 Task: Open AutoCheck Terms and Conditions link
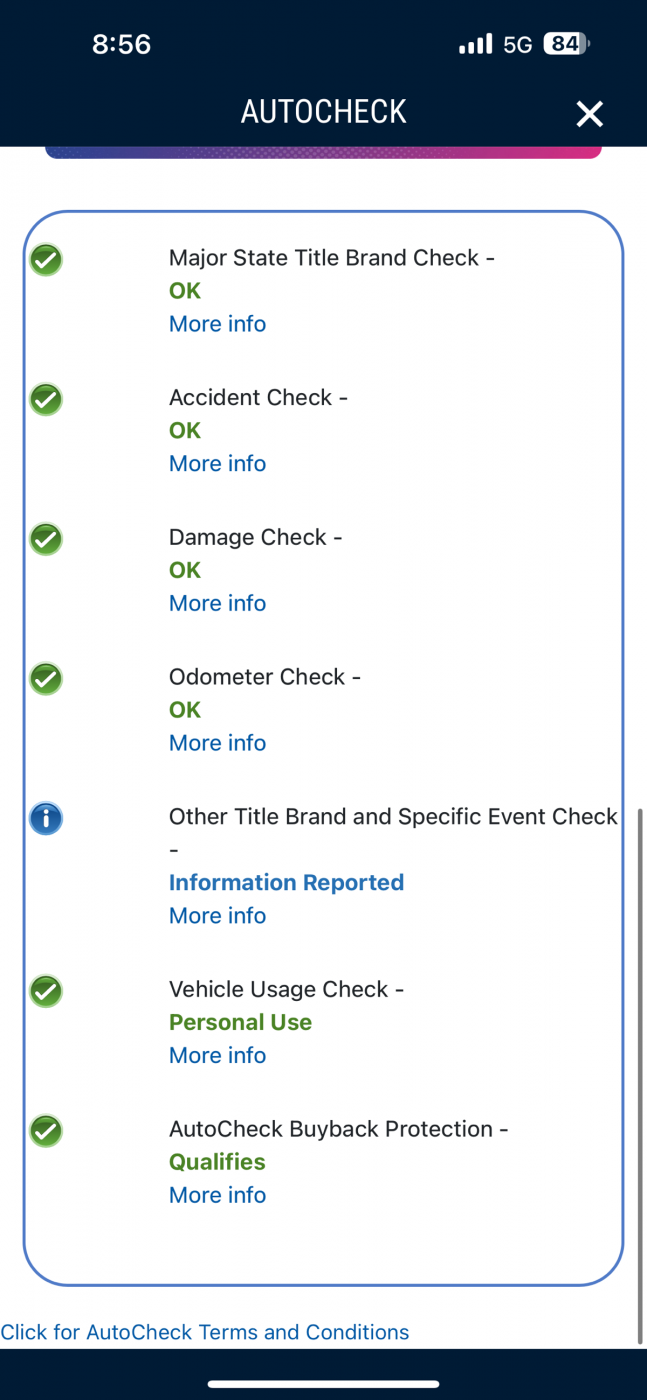[205, 1332]
